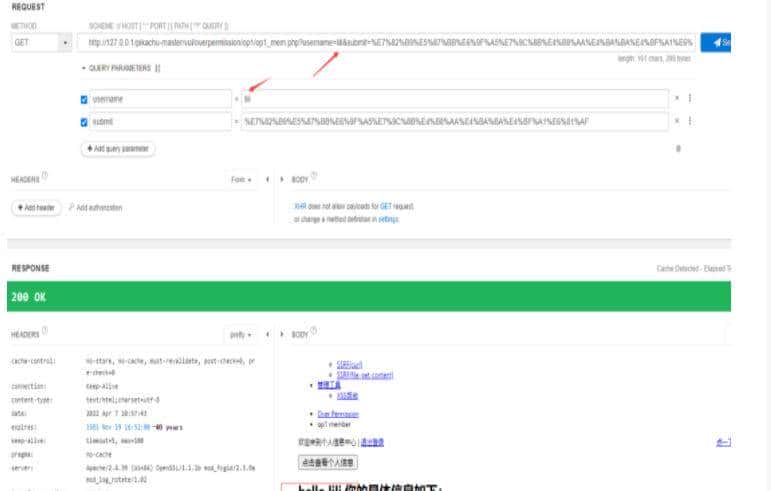This screenshot has width=771, height=491.
Task: Open the response headers pretty dropdown
Action: [x=240, y=335]
